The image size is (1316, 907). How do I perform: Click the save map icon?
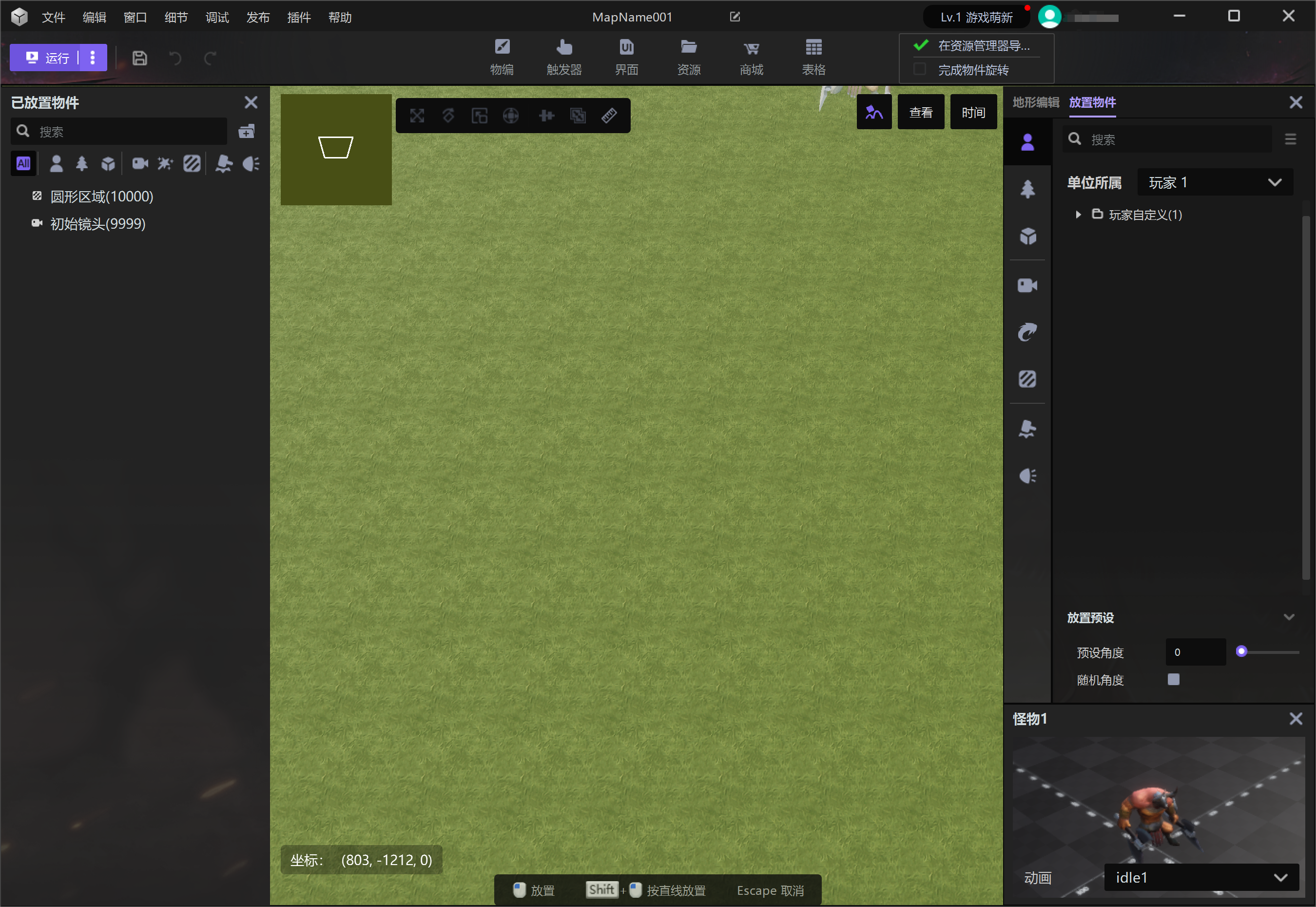(140, 58)
